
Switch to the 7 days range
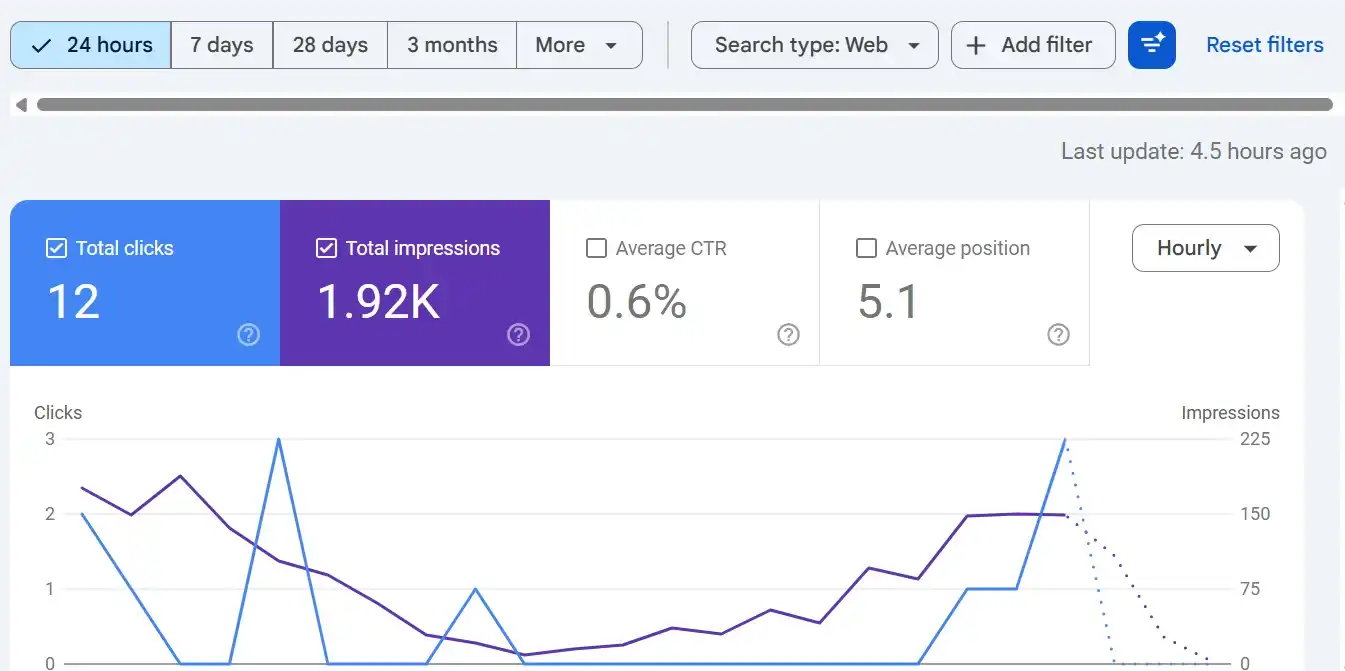[x=222, y=45]
